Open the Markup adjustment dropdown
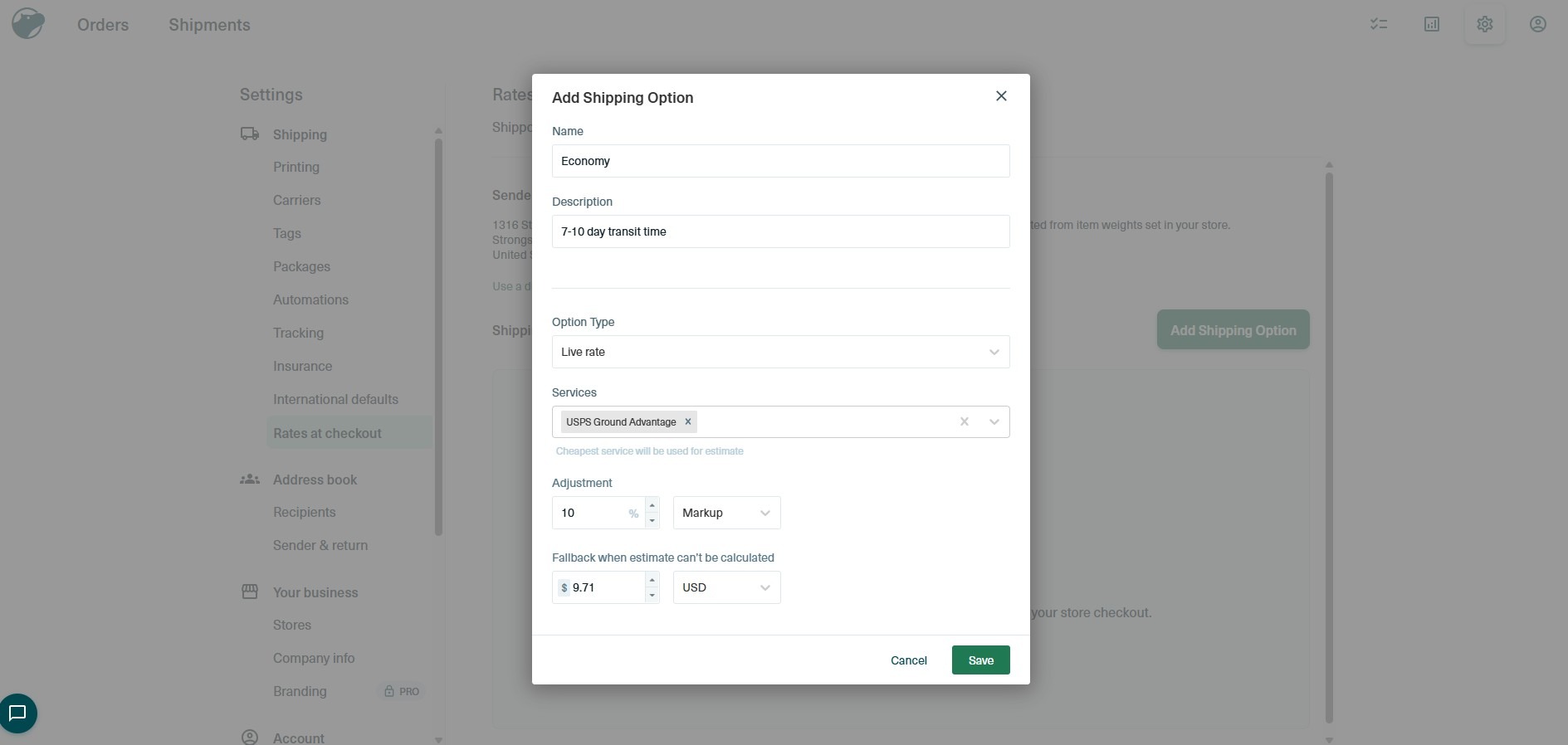 (x=726, y=513)
